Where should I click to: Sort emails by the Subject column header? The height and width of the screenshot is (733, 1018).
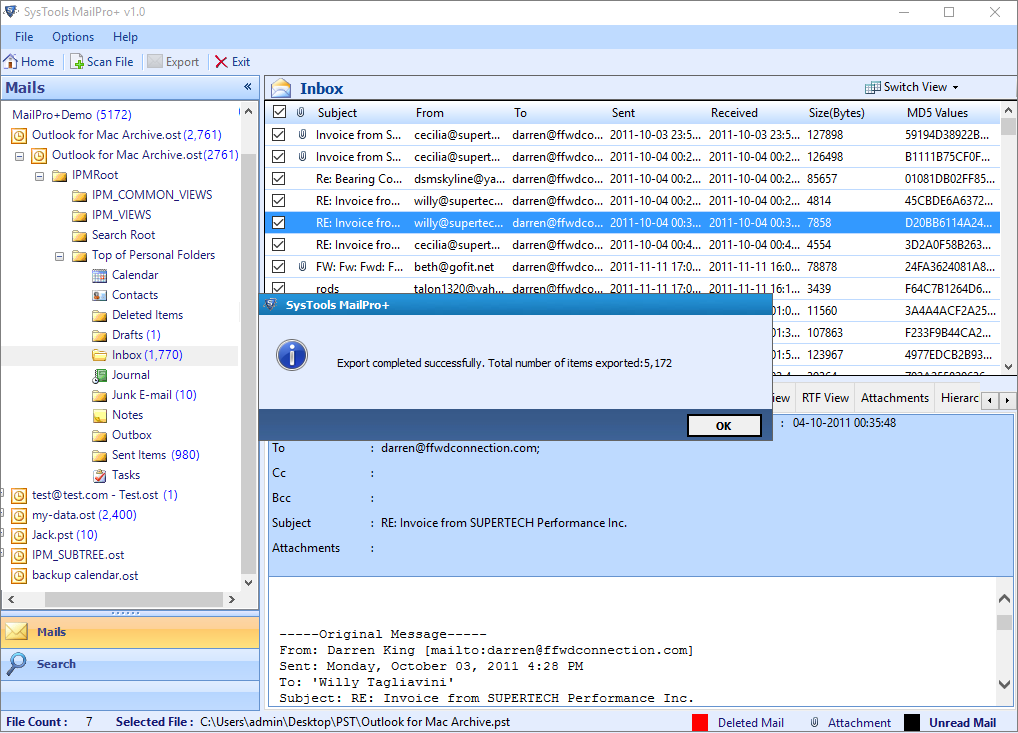(x=338, y=113)
